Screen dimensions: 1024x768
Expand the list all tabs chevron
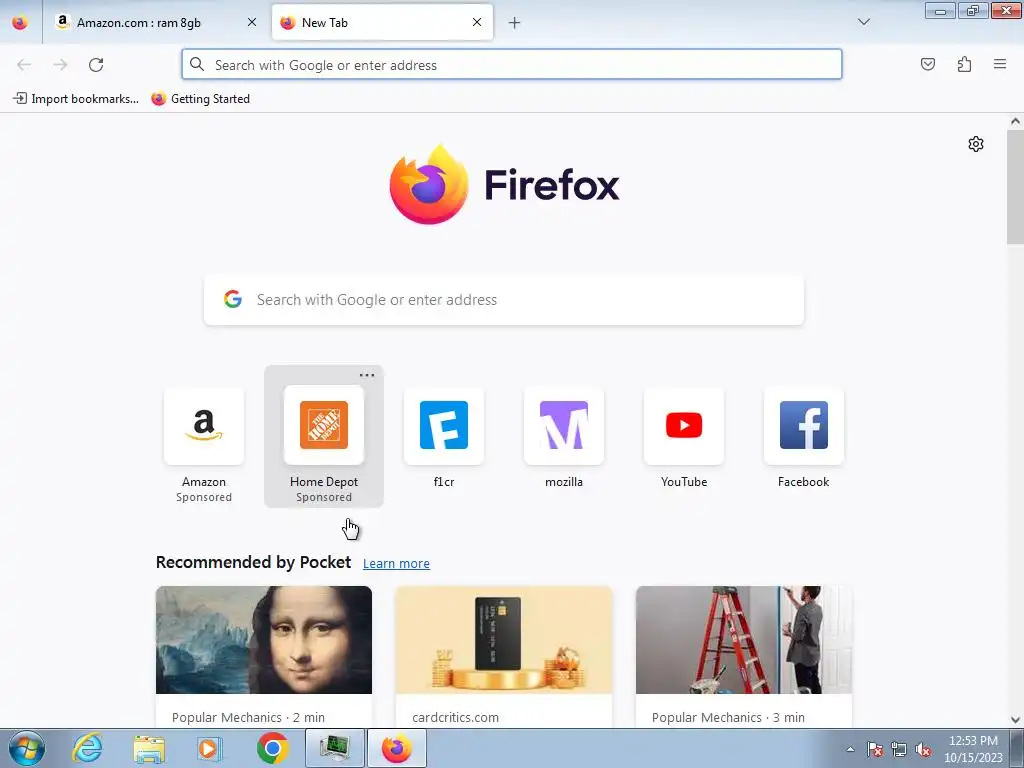(863, 22)
